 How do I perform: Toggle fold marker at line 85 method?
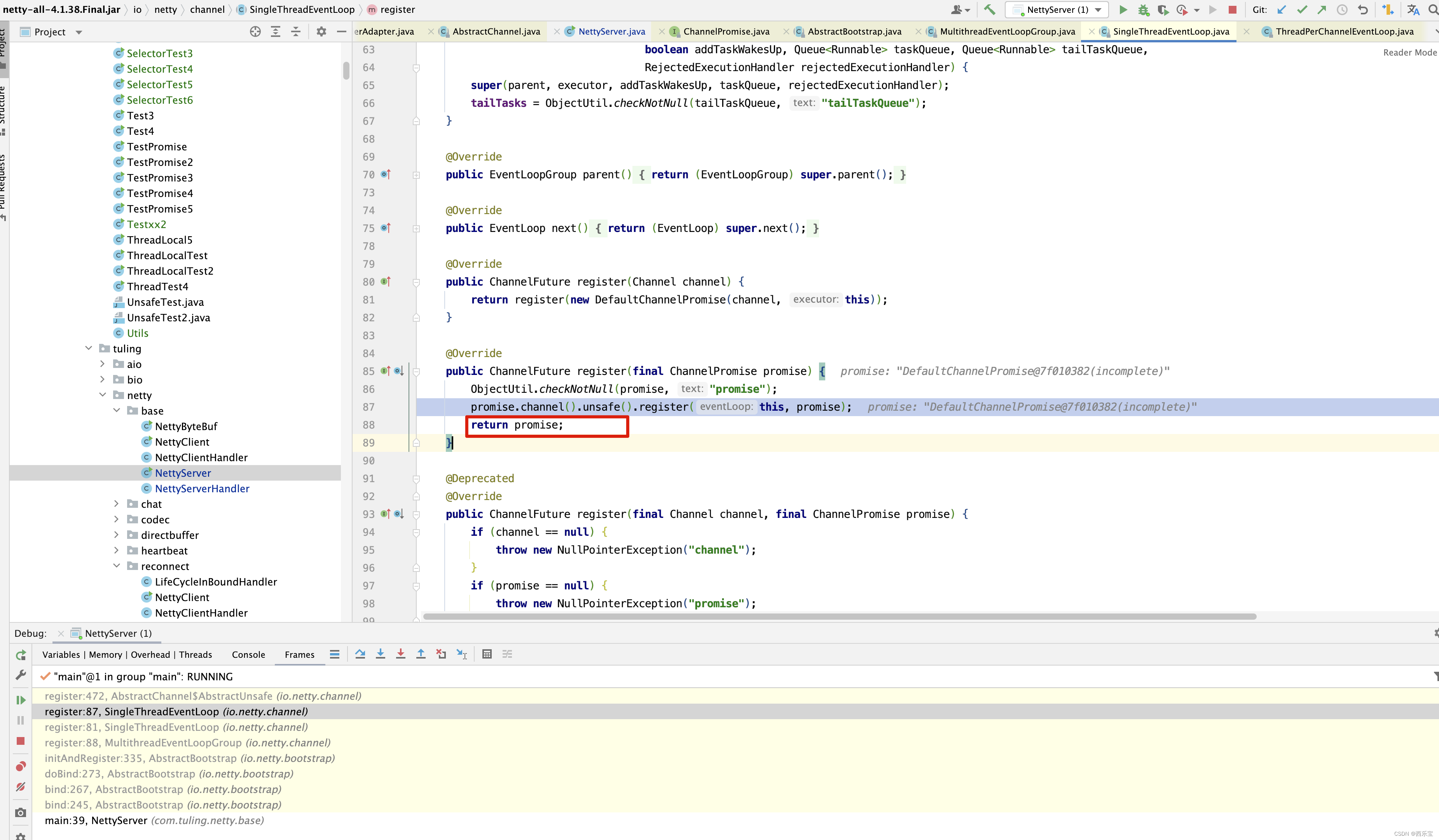click(416, 371)
